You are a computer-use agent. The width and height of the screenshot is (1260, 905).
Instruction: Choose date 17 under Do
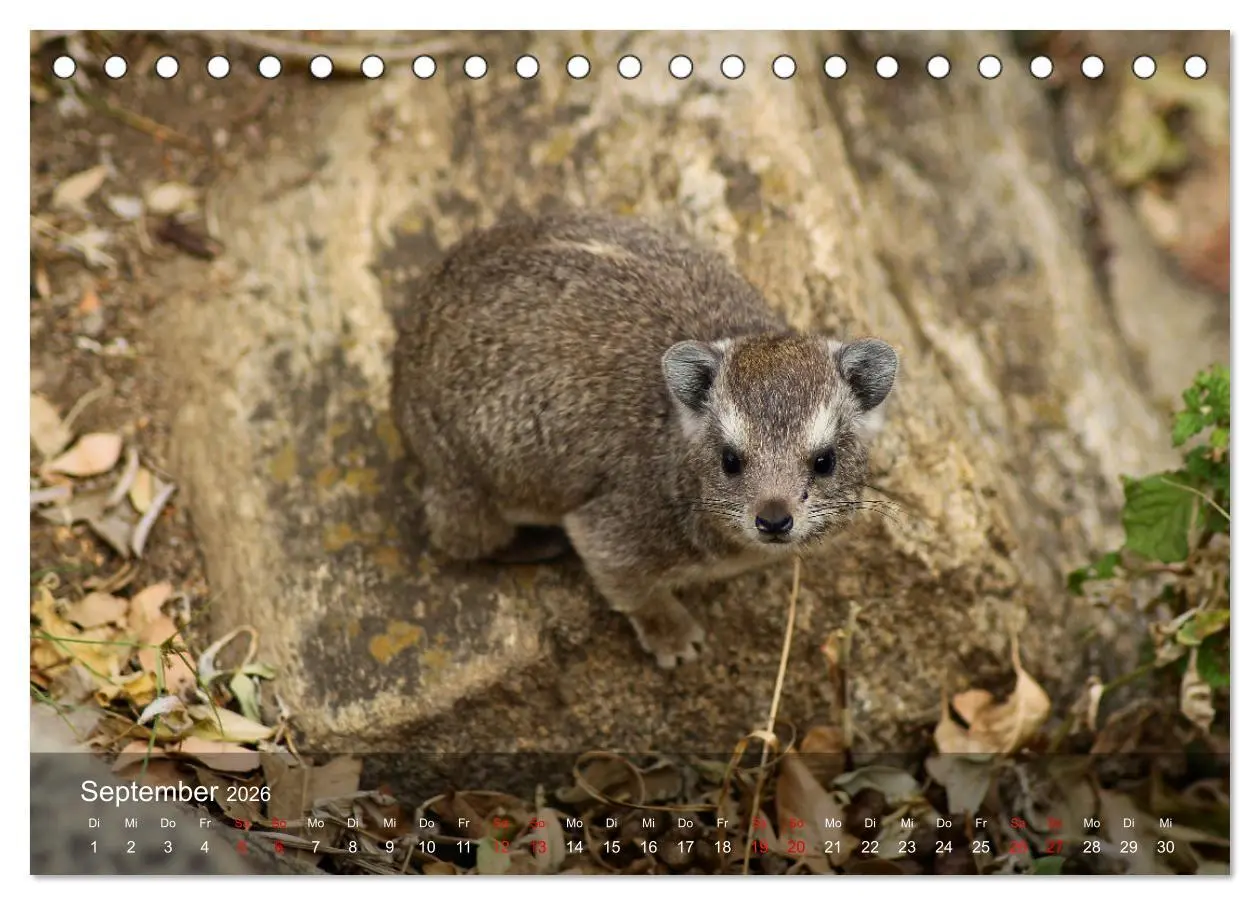[686, 847]
